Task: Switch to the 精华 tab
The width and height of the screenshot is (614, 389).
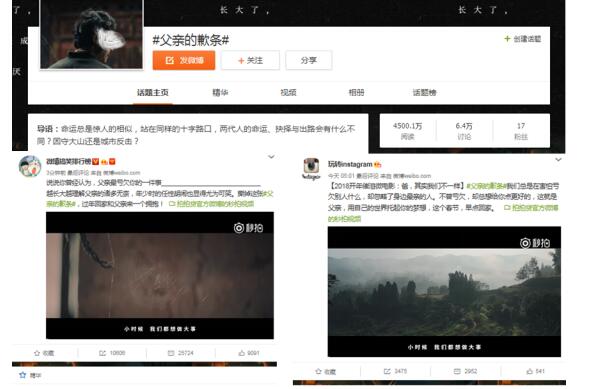Action: (x=220, y=93)
